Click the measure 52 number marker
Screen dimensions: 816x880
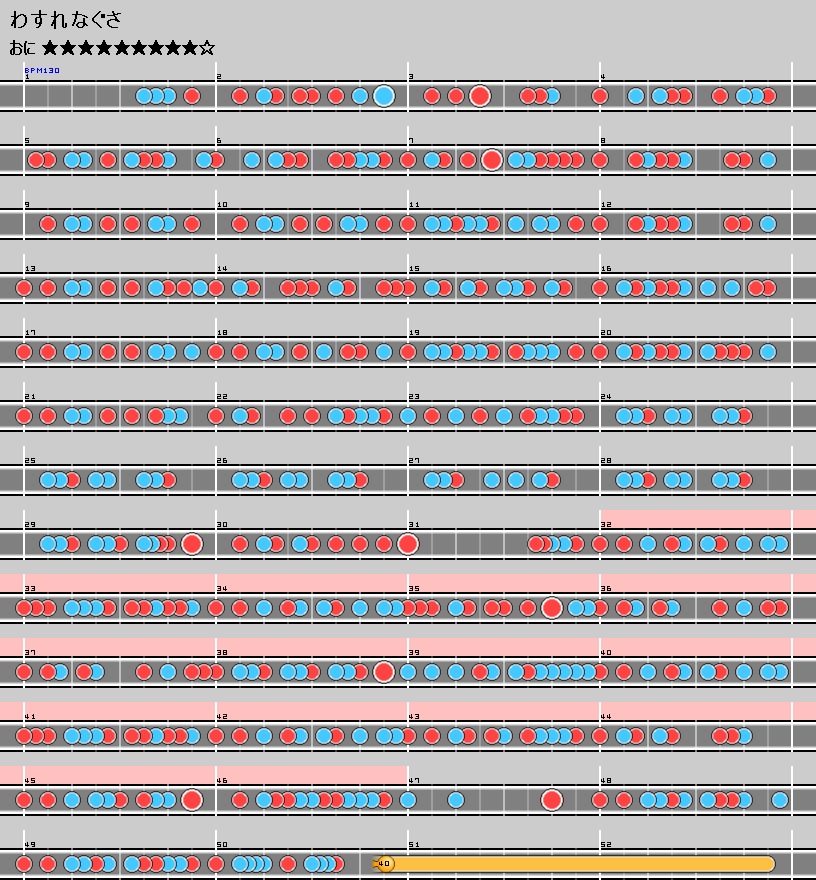[x=606, y=845]
